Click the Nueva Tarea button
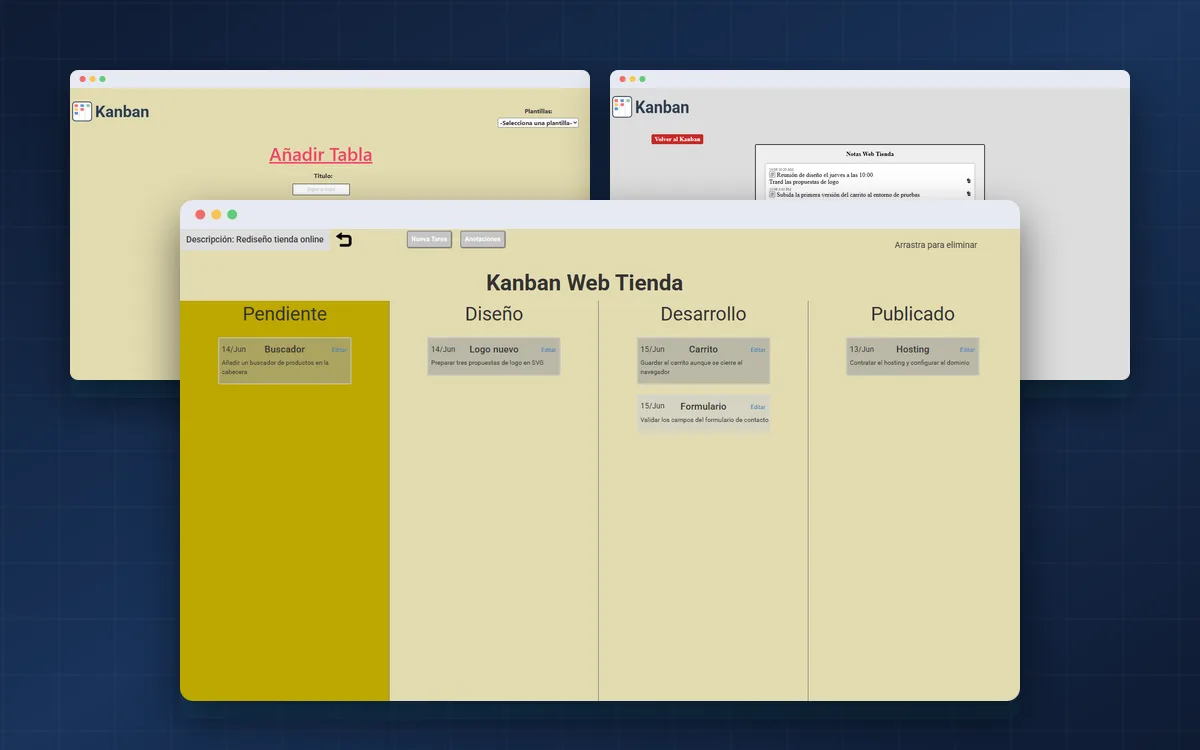The image size is (1200, 750). point(430,240)
